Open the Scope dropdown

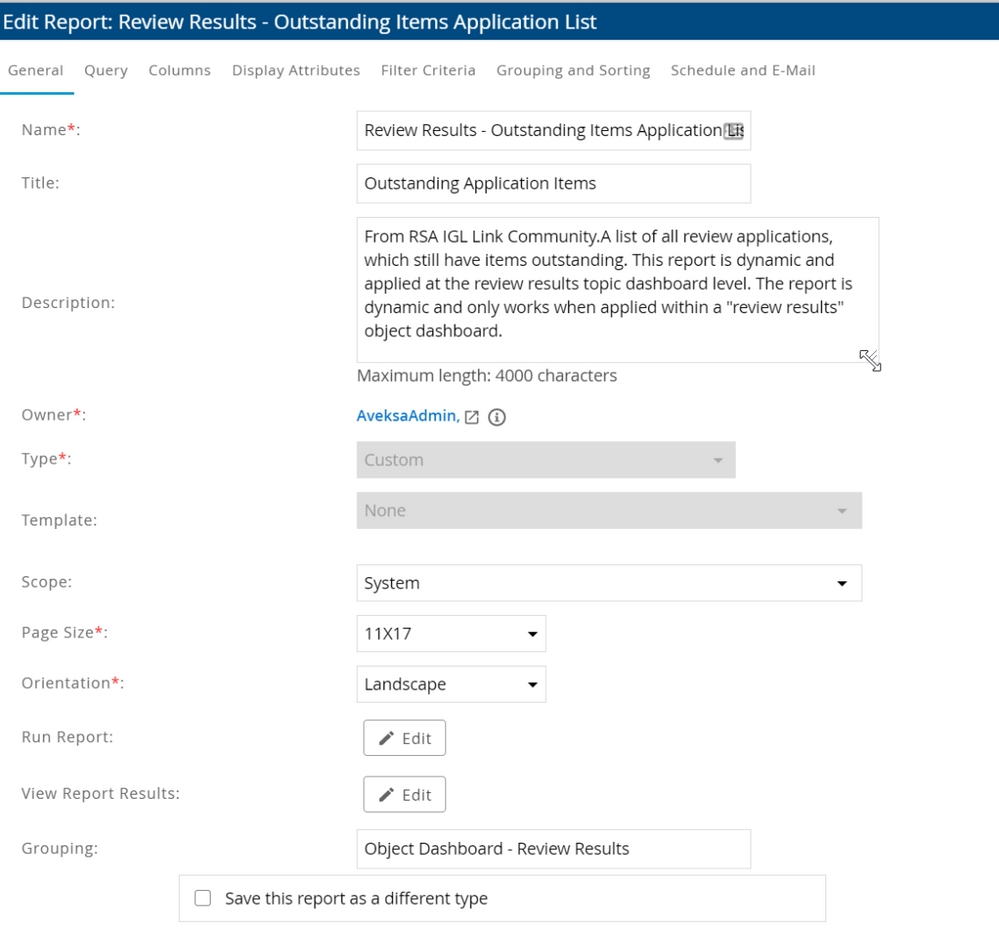(609, 583)
